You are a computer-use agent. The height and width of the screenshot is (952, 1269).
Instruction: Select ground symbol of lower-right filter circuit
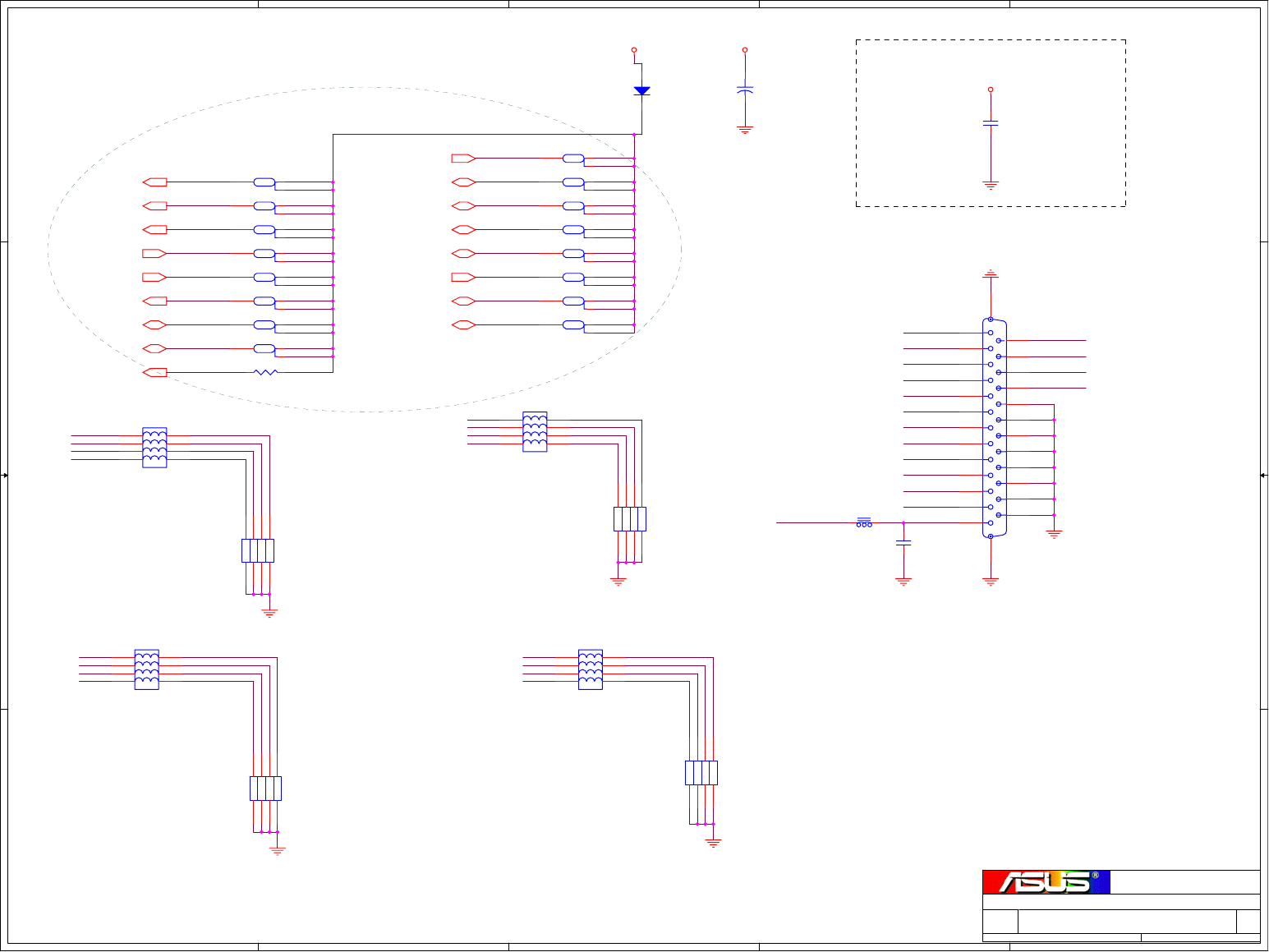tap(713, 843)
